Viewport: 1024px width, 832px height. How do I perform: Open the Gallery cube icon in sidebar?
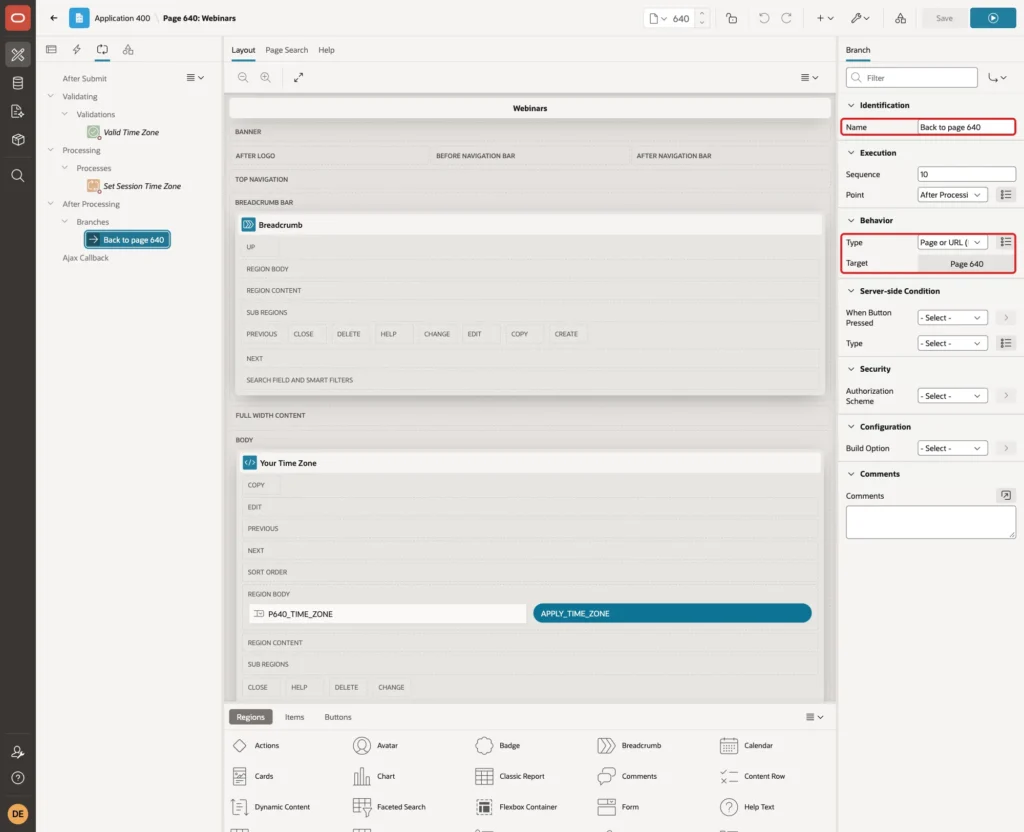[18, 139]
